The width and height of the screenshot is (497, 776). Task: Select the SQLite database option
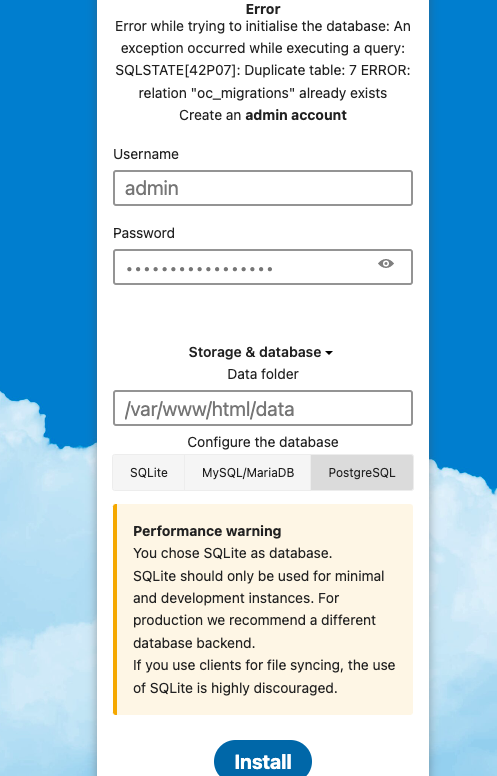click(149, 473)
